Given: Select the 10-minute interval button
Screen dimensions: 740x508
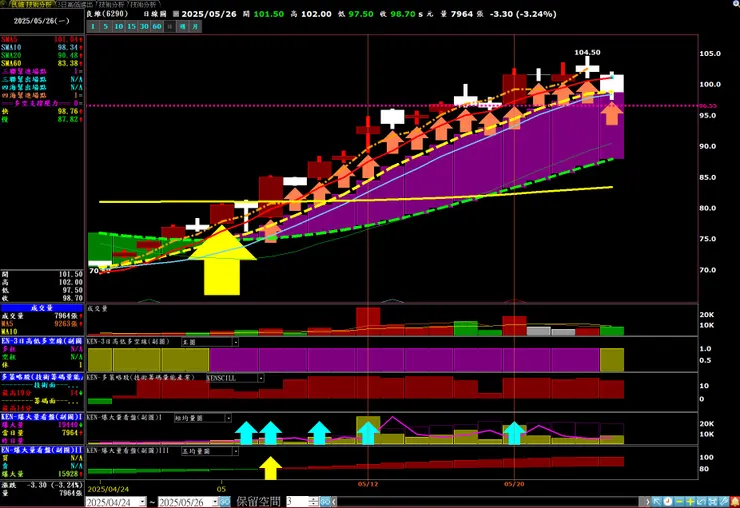Looking at the screenshot, I should coord(118,27).
